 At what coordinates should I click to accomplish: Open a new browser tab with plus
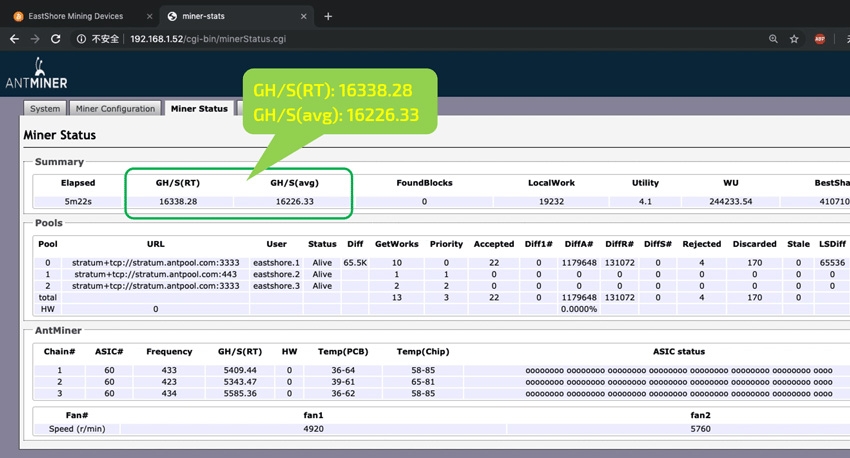[328, 16]
